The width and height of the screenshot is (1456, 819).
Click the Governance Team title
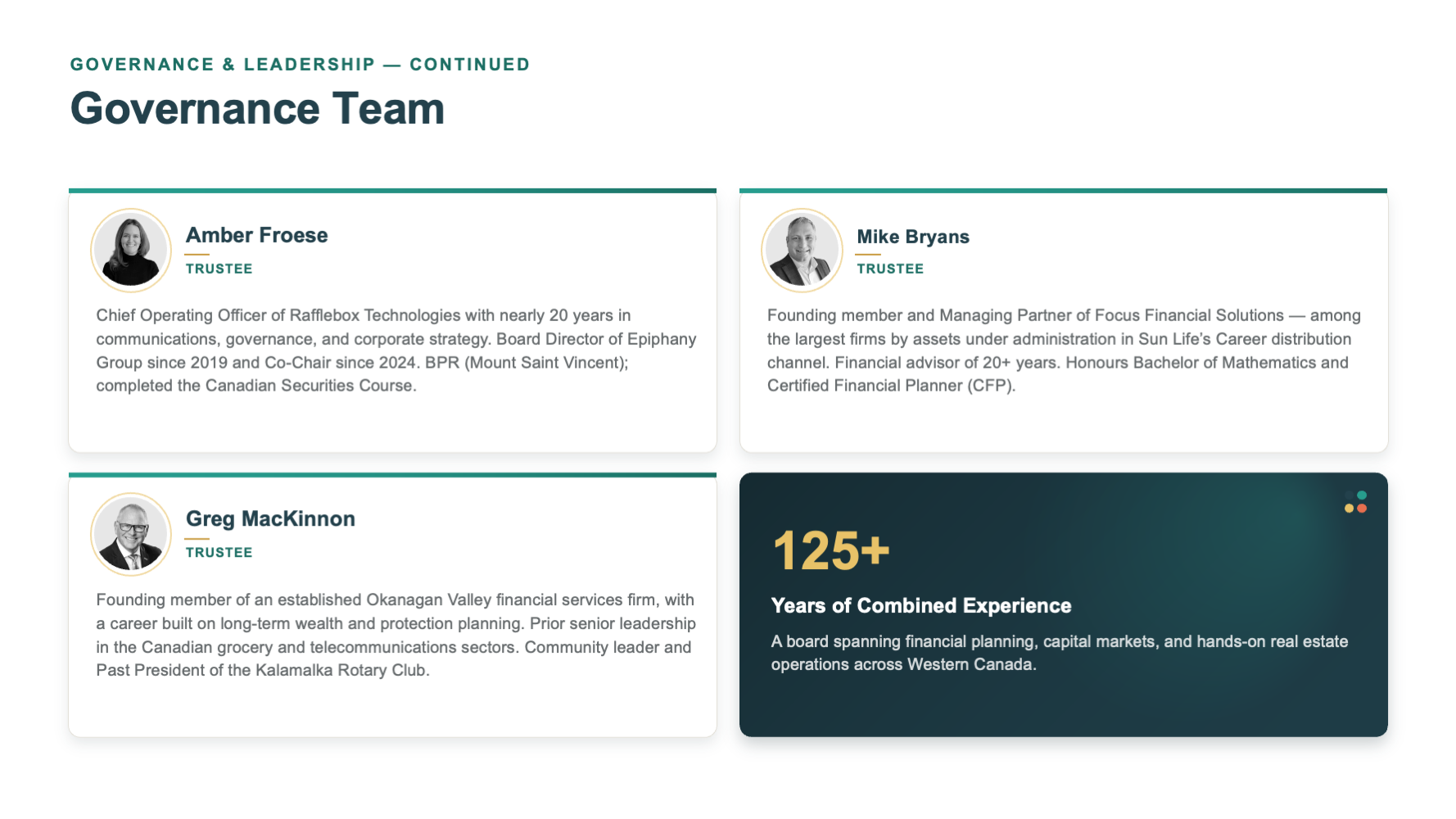click(257, 108)
